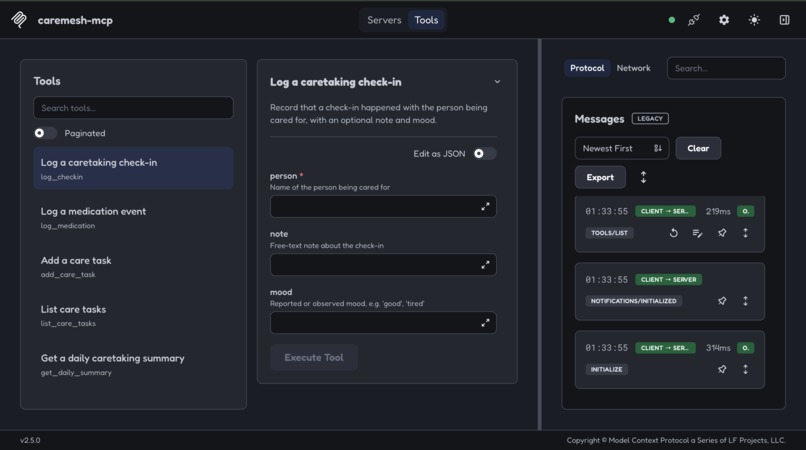Click the LEGACY badge next to Messages

pos(650,118)
